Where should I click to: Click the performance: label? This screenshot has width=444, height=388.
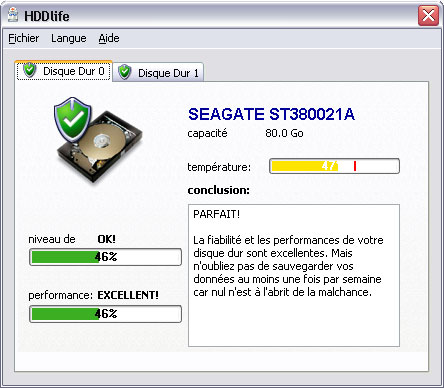click(x=60, y=295)
